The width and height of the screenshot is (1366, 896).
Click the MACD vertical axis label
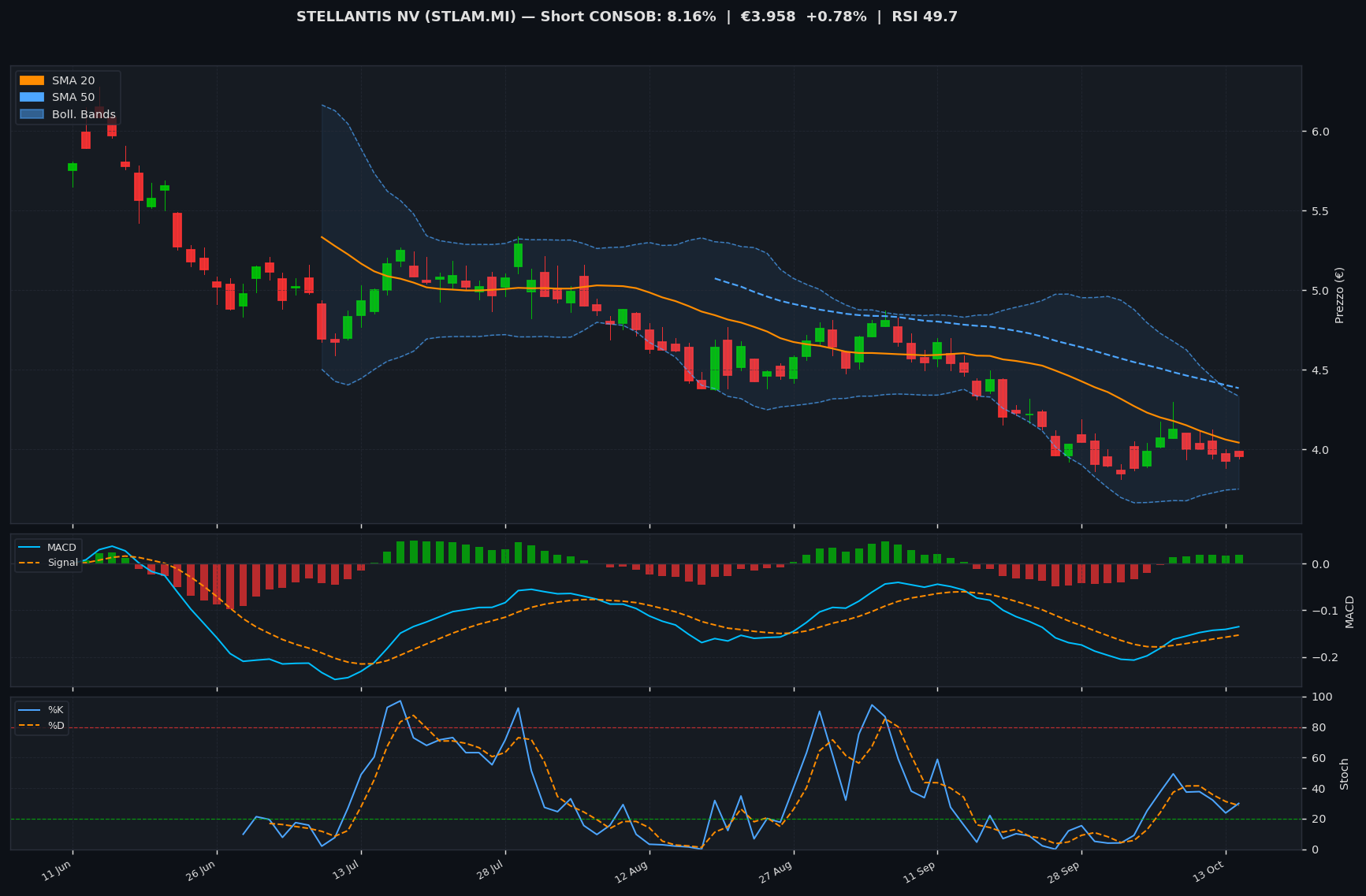pyautogui.click(x=1349, y=612)
